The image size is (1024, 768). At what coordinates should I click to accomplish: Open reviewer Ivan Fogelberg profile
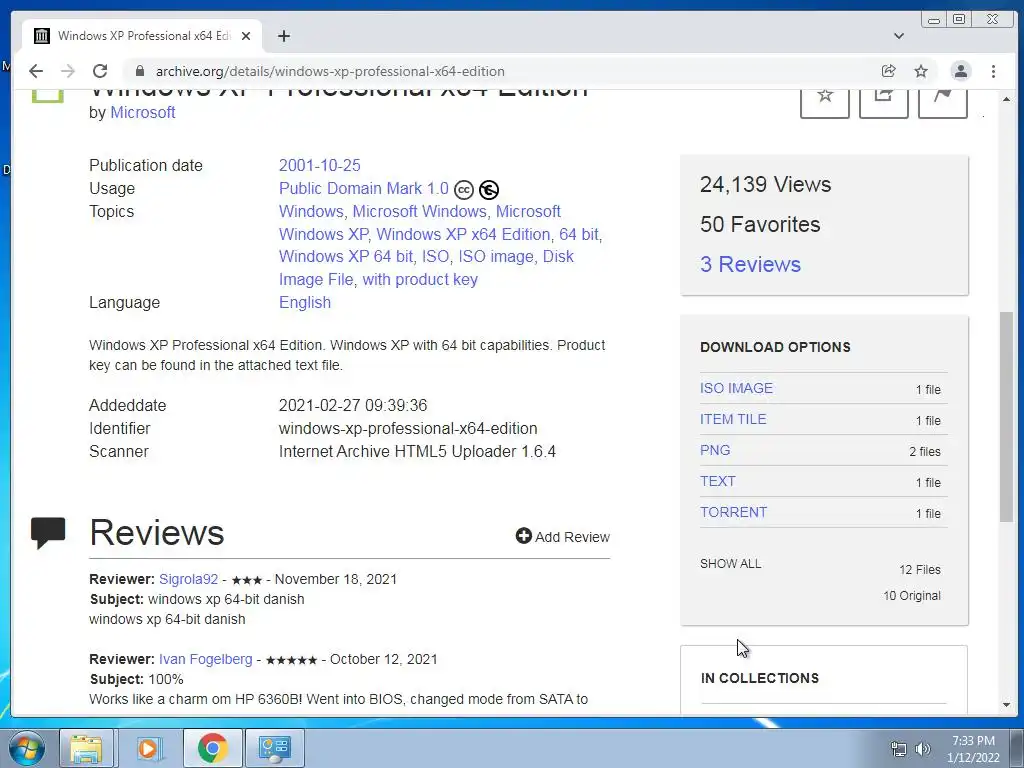pos(206,660)
